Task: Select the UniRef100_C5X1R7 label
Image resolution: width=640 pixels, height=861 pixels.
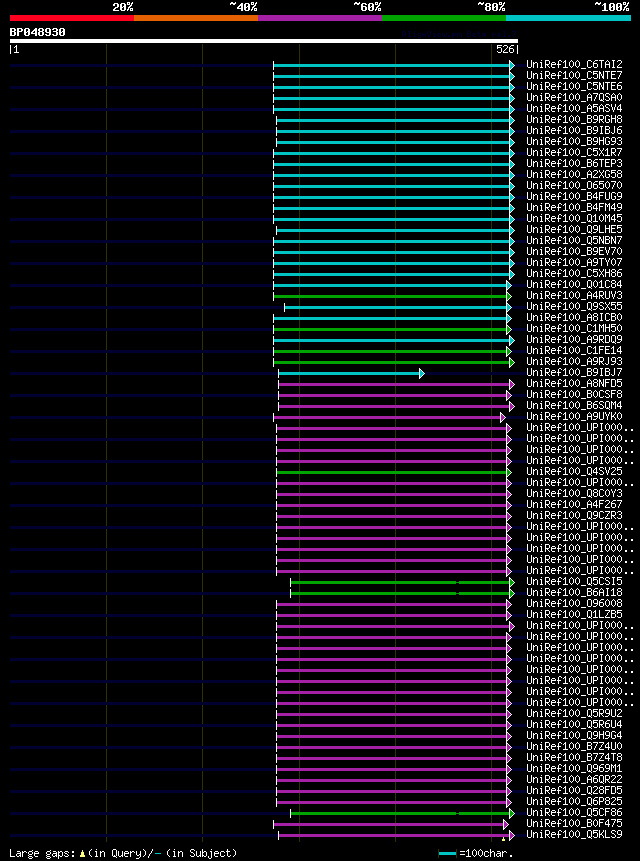Action: [x=574, y=153]
